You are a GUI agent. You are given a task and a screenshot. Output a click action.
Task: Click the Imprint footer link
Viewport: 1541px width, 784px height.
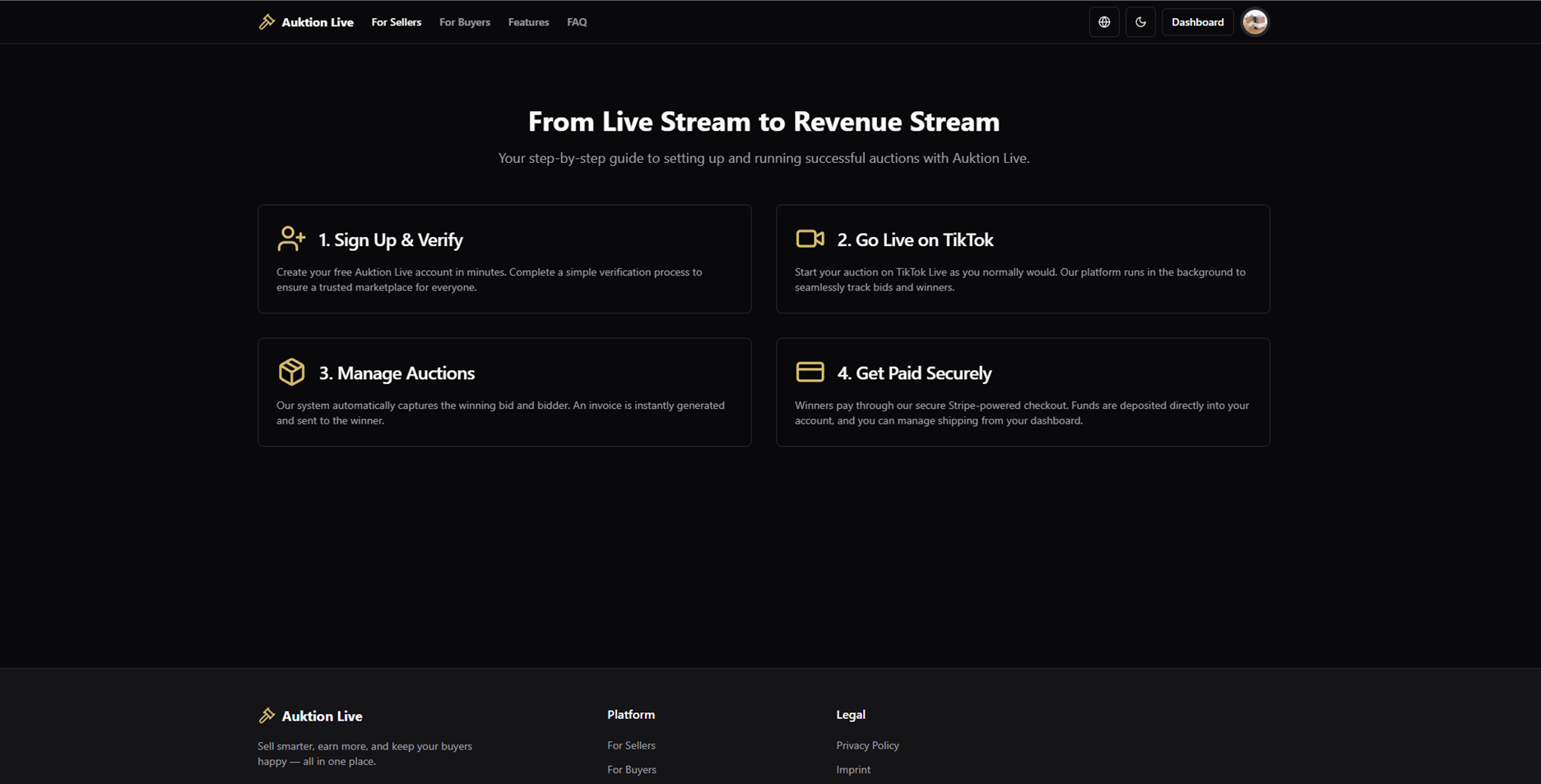(x=853, y=769)
